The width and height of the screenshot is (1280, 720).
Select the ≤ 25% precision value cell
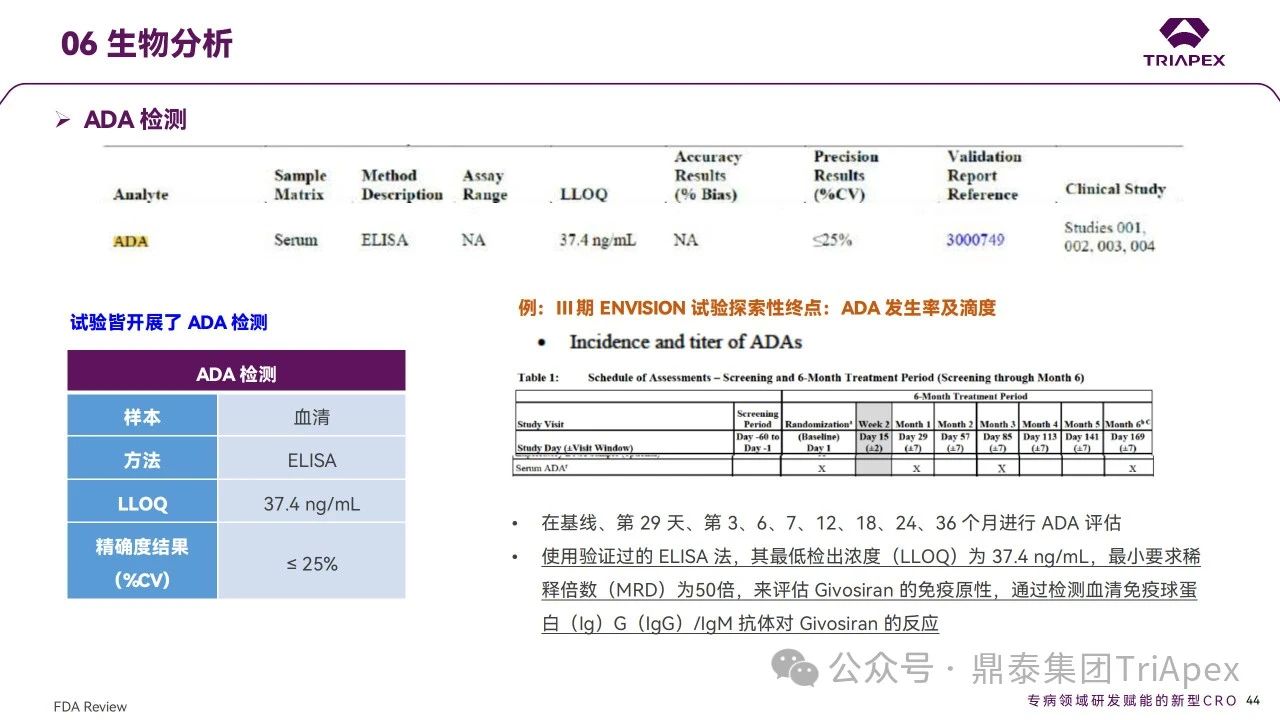click(x=312, y=563)
